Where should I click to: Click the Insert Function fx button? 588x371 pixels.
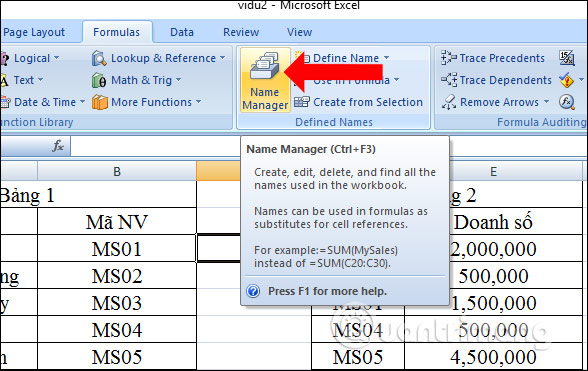57,146
